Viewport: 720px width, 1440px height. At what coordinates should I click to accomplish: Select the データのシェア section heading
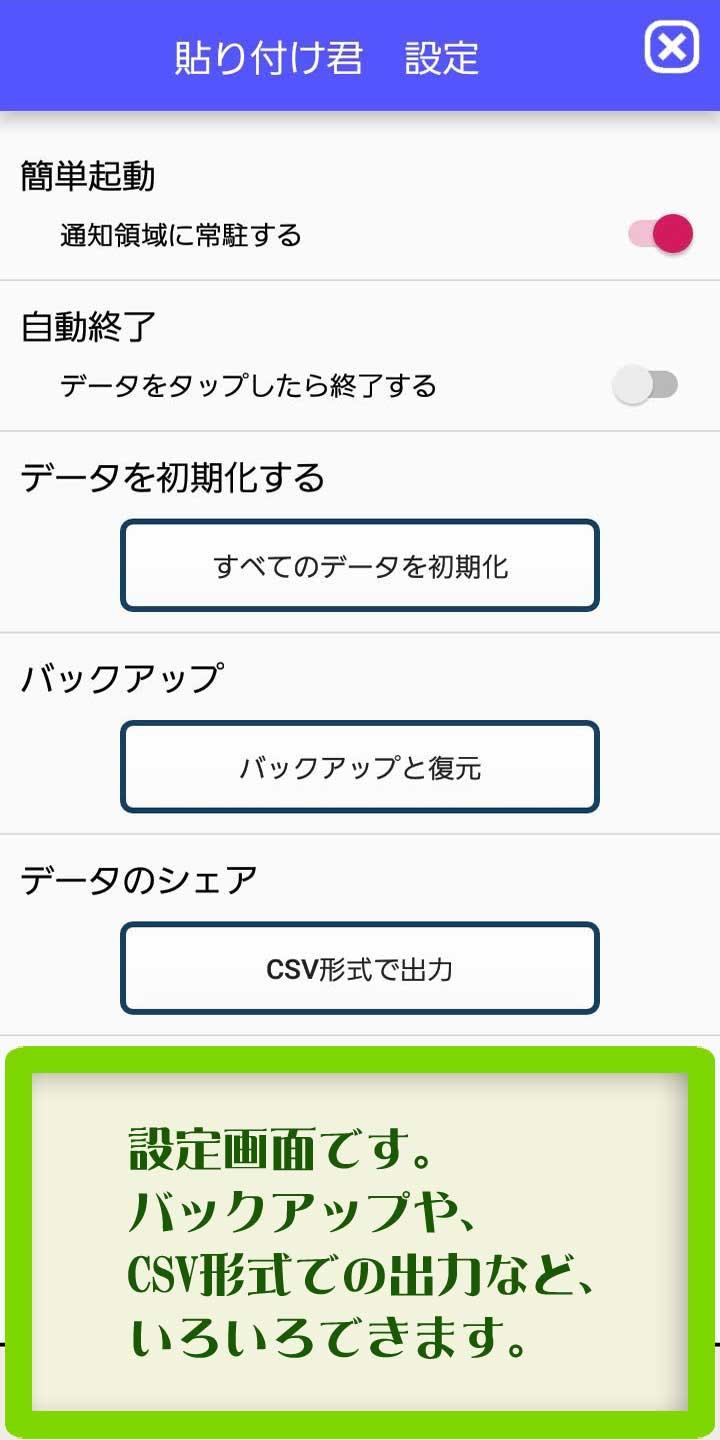coord(139,880)
